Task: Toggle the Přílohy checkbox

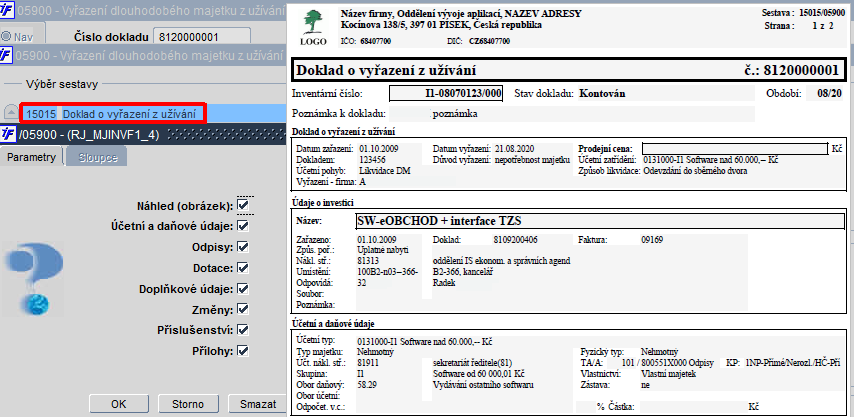Action: [243, 350]
